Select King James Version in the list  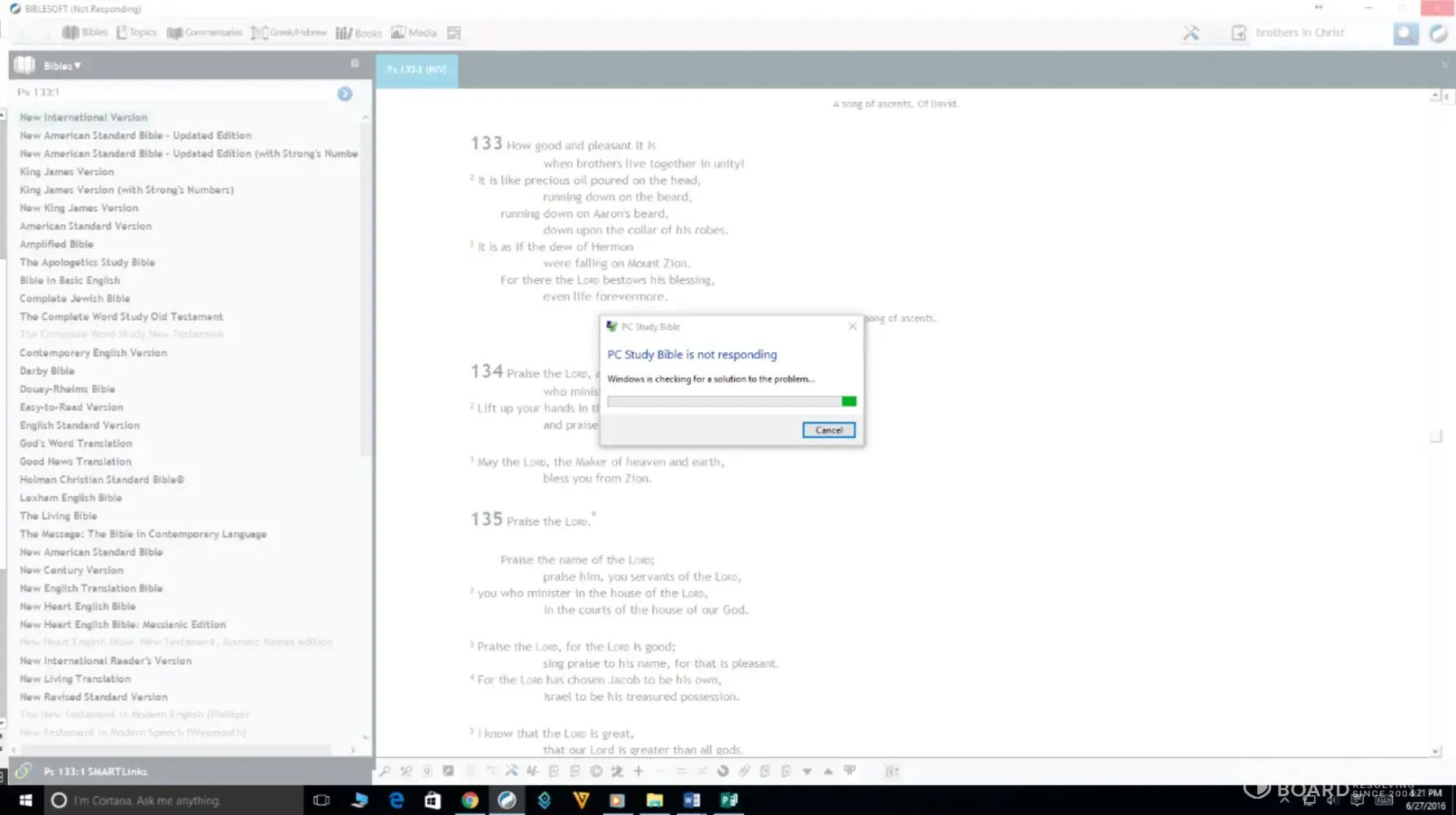coord(67,172)
